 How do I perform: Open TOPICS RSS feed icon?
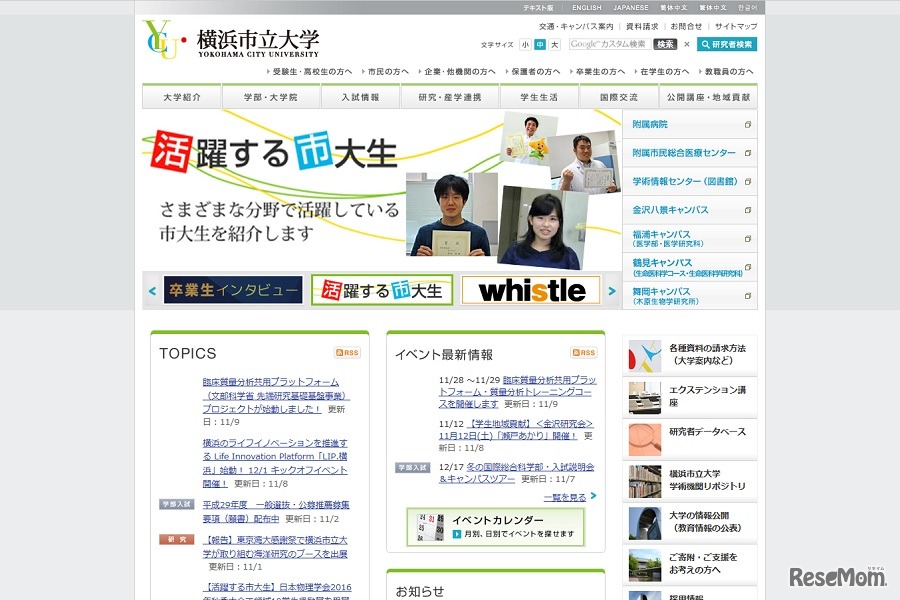(x=347, y=353)
